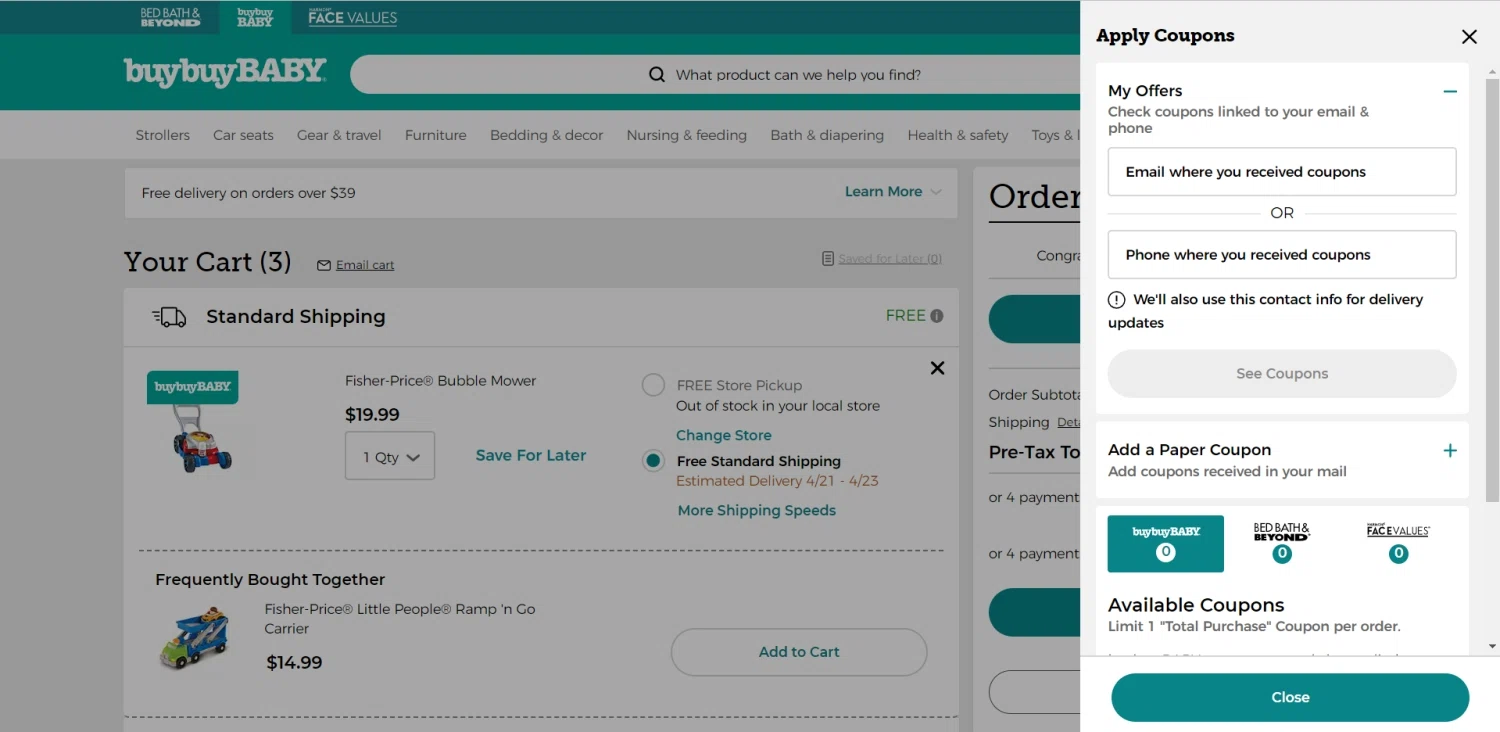Click the teal Close button at panel bottom
Image resolution: width=1500 pixels, height=732 pixels.
point(1290,697)
